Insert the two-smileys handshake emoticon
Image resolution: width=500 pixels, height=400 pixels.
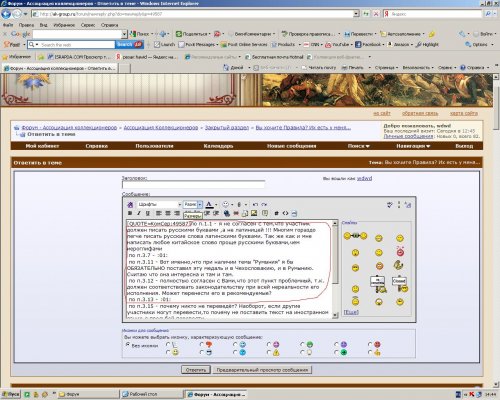[x=355, y=236]
